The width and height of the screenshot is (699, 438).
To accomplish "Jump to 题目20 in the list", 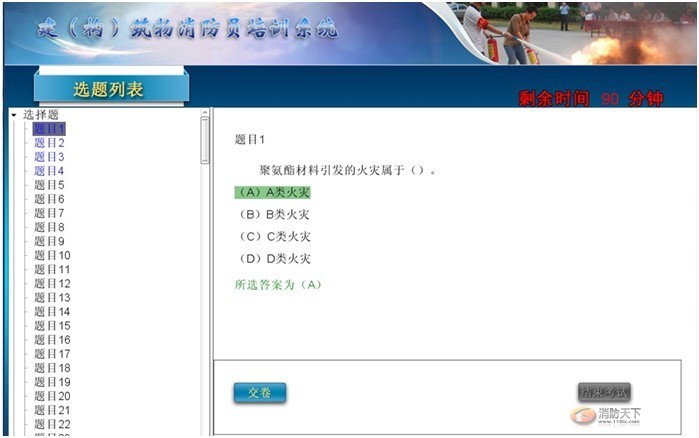I will [52, 396].
